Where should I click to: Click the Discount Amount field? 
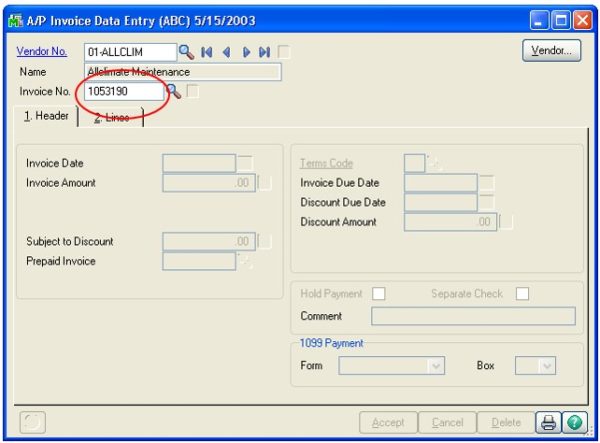[450, 222]
